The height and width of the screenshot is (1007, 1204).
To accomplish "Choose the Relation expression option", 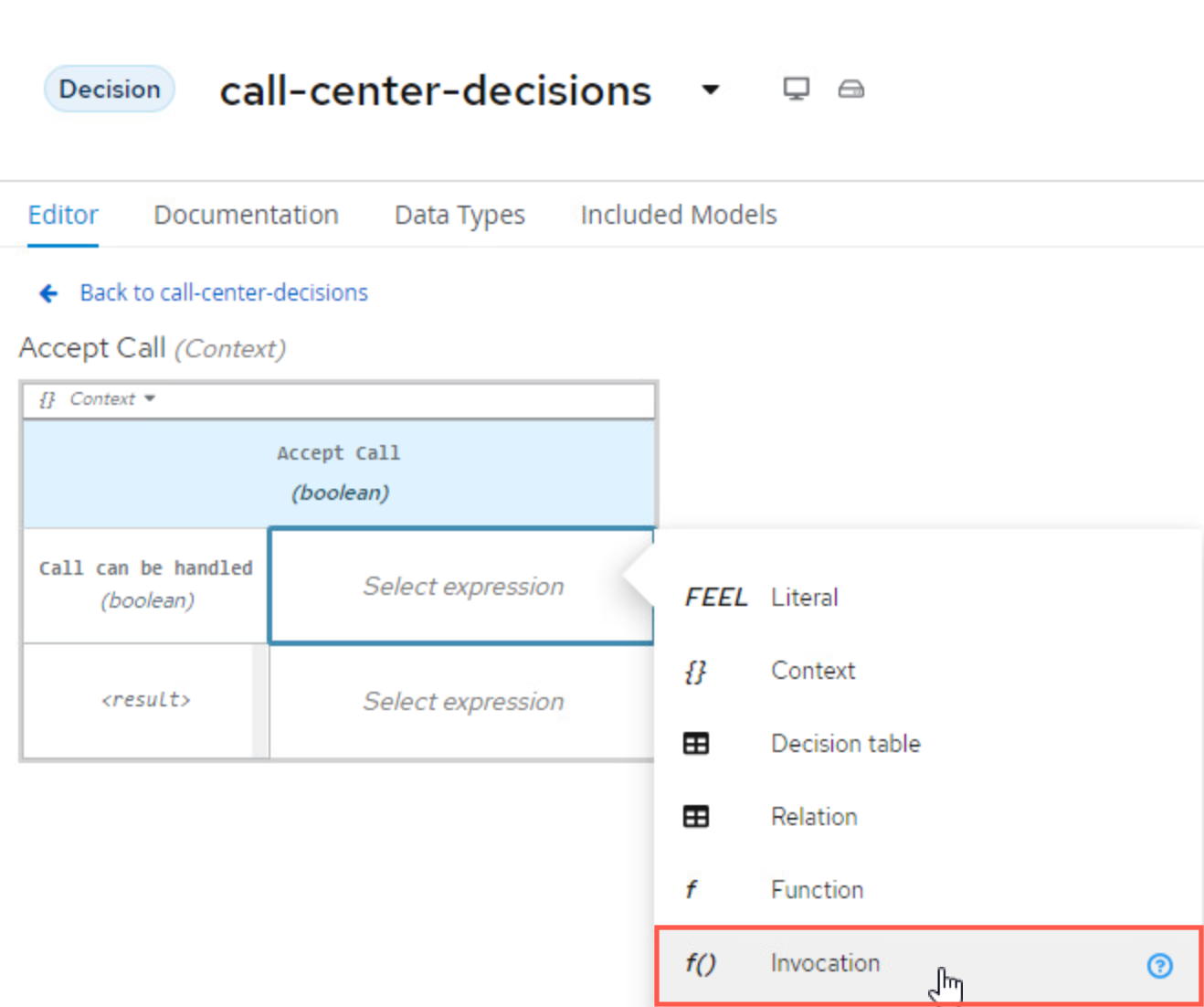I will (x=929, y=817).
